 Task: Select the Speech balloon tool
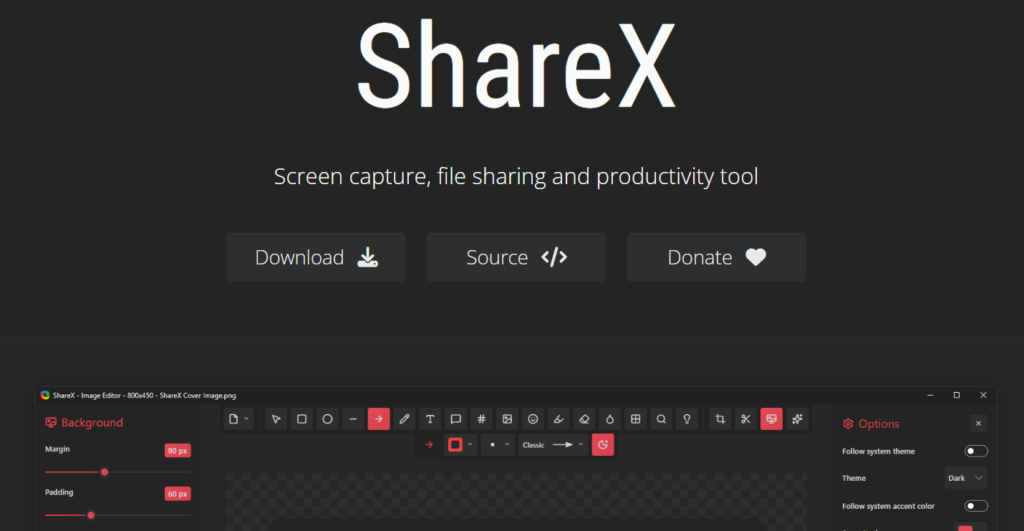[x=456, y=419]
